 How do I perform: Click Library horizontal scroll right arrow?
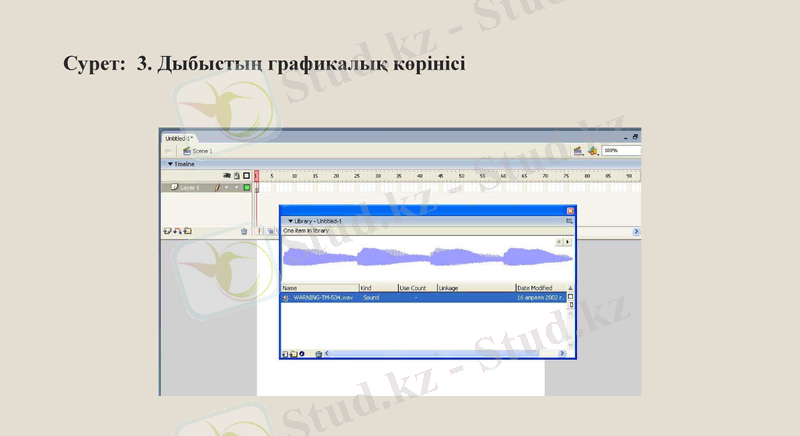click(562, 353)
